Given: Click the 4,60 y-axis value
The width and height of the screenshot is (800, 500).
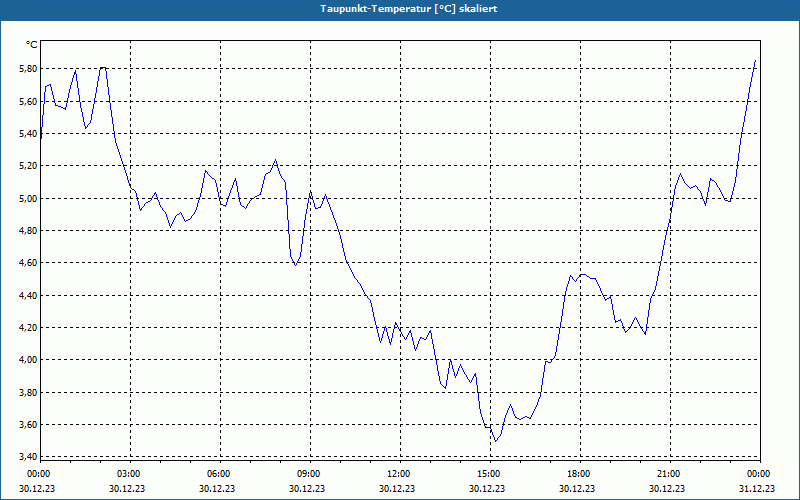Looking at the screenshot, I should pos(28,263).
